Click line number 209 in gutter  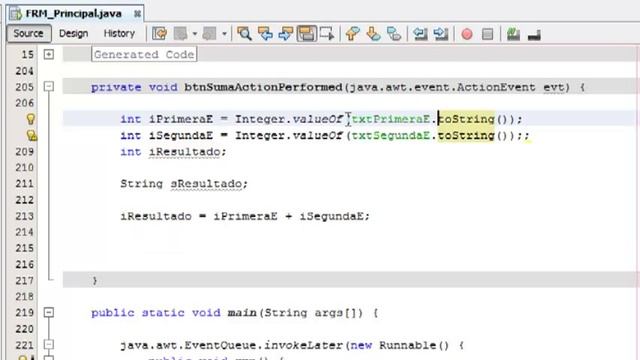pos(24,152)
